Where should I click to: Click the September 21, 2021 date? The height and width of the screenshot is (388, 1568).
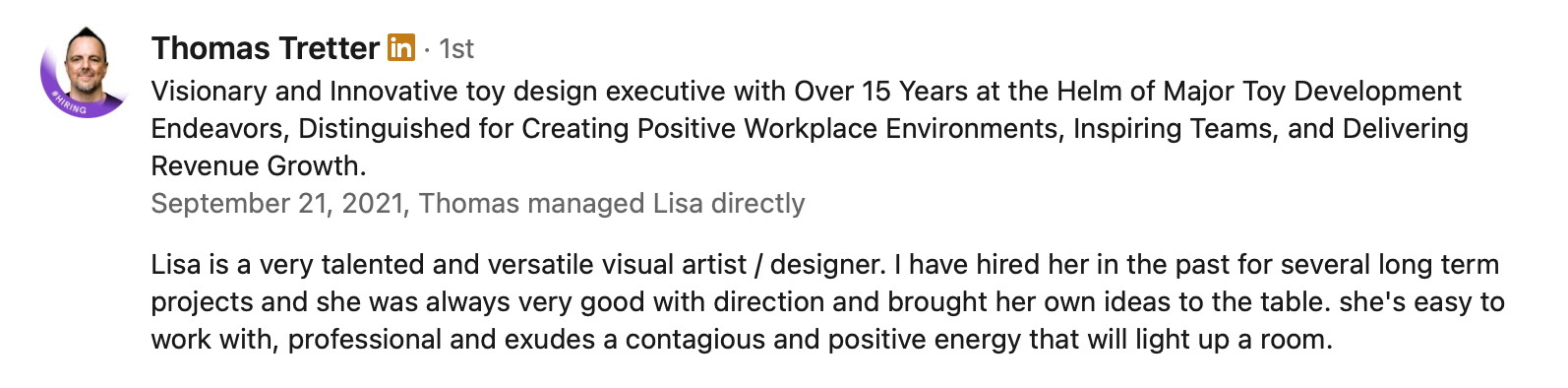tap(277, 204)
